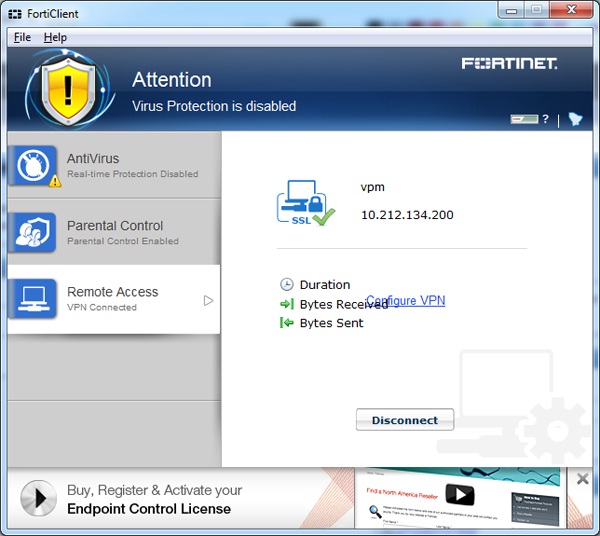Click the 'Endpoint Control License' text
Viewport: 600px width, 536px height.
tap(149, 509)
